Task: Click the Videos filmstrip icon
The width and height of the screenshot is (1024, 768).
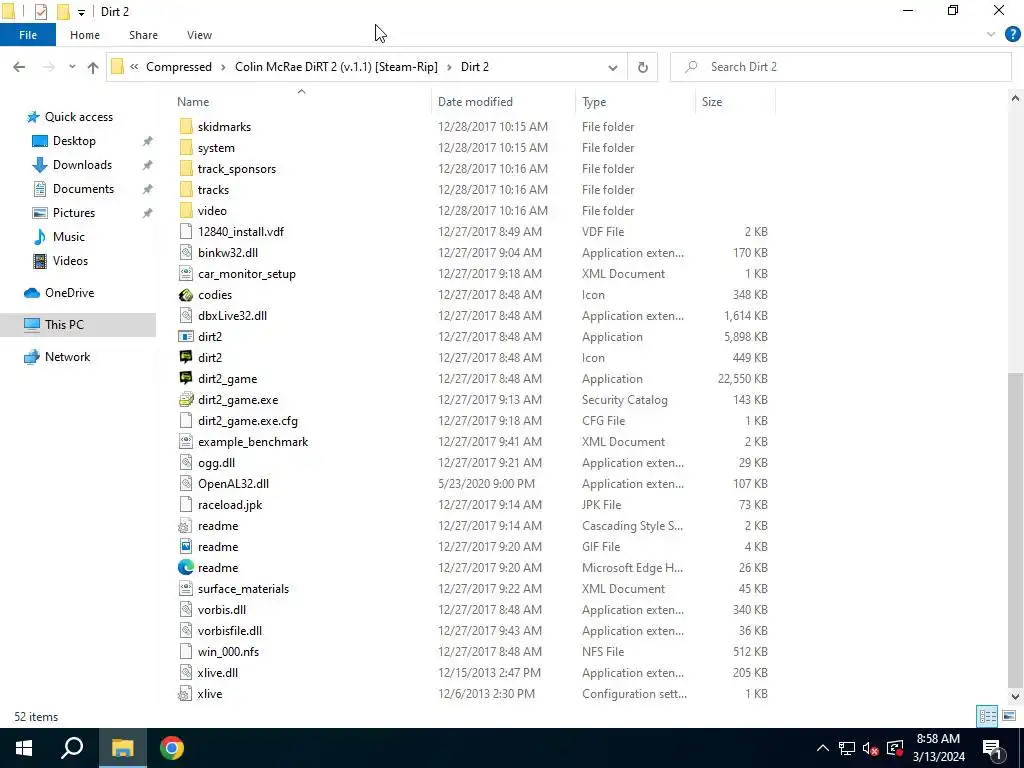Action: (x=40, y=261)
